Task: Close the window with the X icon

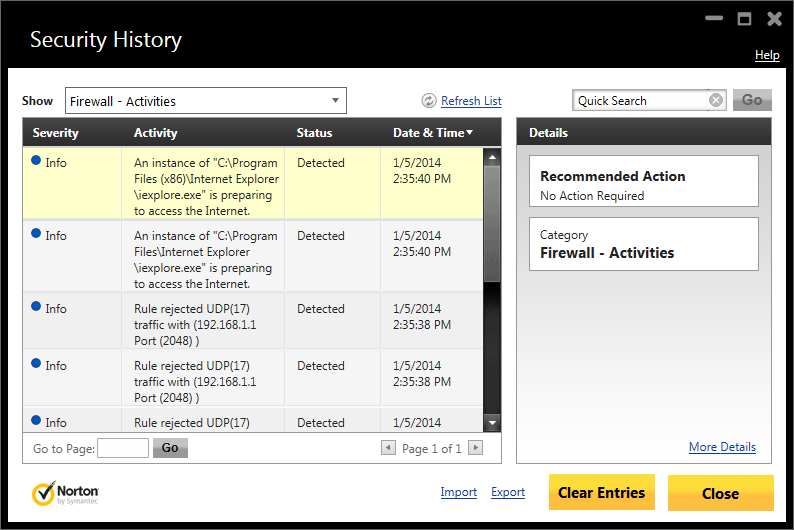Action: (774, 19)
